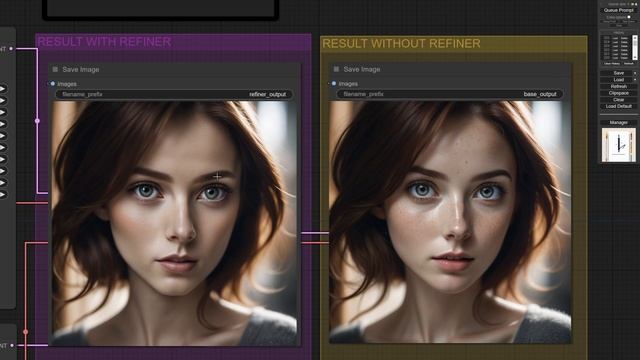640x360 pixels.
Task: Select the RESULT WITH REFINER group title
Action: (x=104, y=42)
